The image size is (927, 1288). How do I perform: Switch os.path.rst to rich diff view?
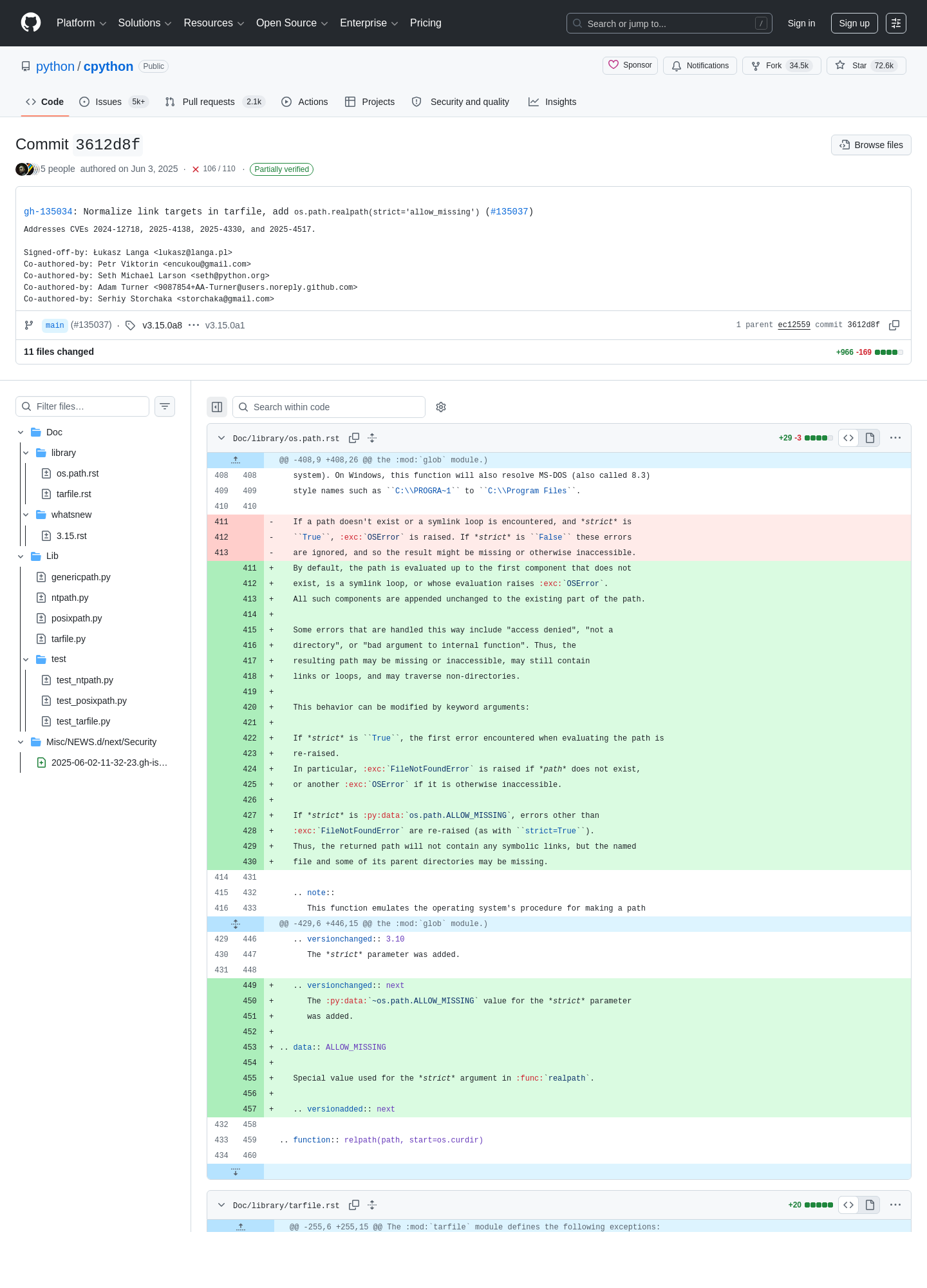pos(870,438)
